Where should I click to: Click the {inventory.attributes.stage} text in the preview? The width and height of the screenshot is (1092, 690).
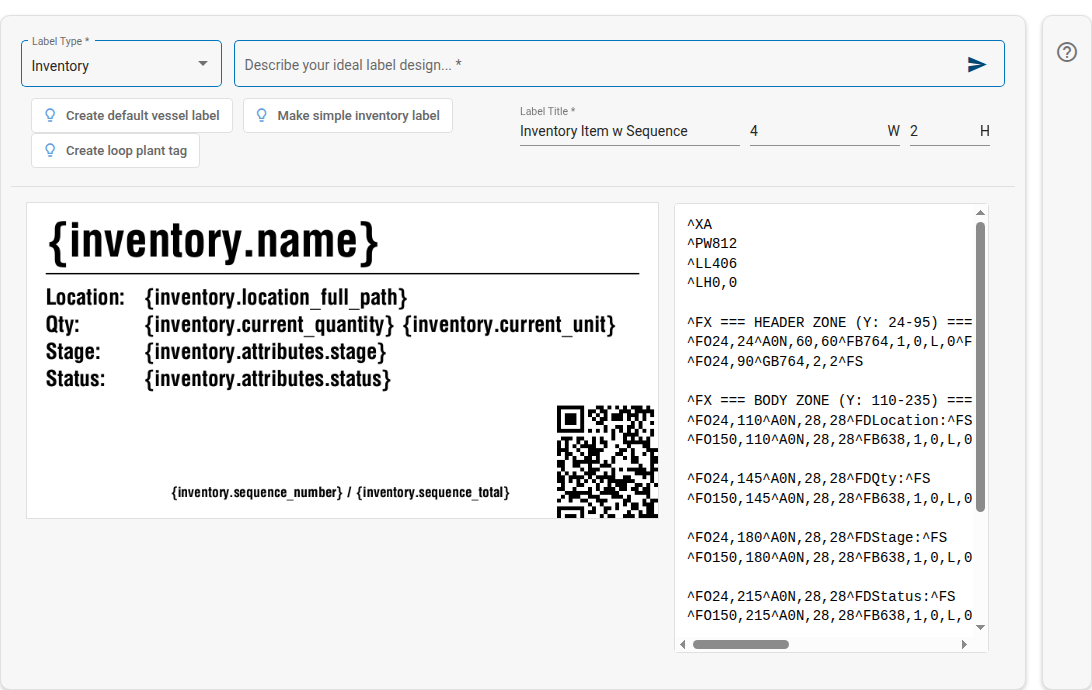pos(265,352)
